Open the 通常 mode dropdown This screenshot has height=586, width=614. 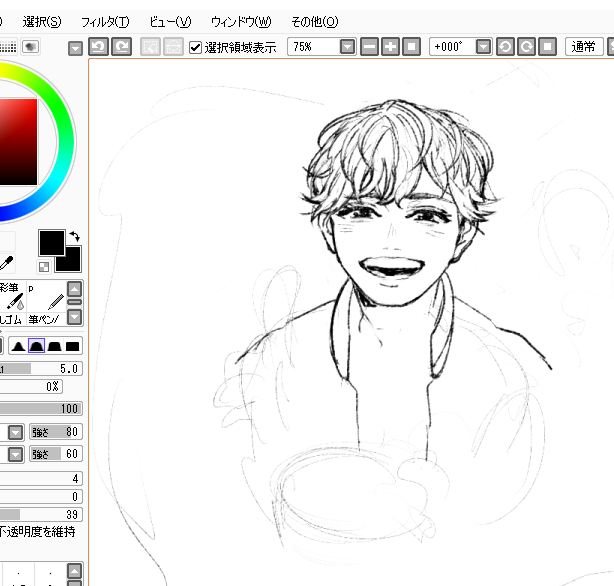click(x=584, y=47)
